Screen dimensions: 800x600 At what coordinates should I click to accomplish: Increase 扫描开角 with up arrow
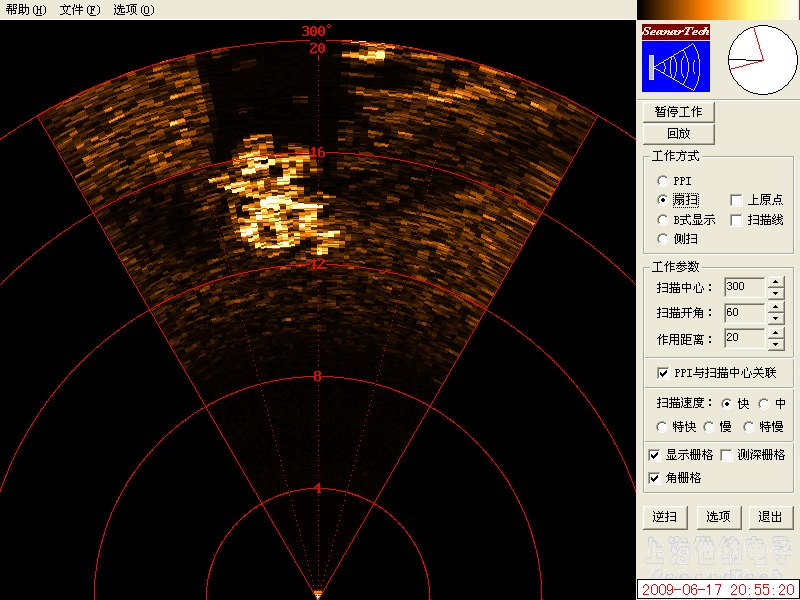(x=776, y=307)
